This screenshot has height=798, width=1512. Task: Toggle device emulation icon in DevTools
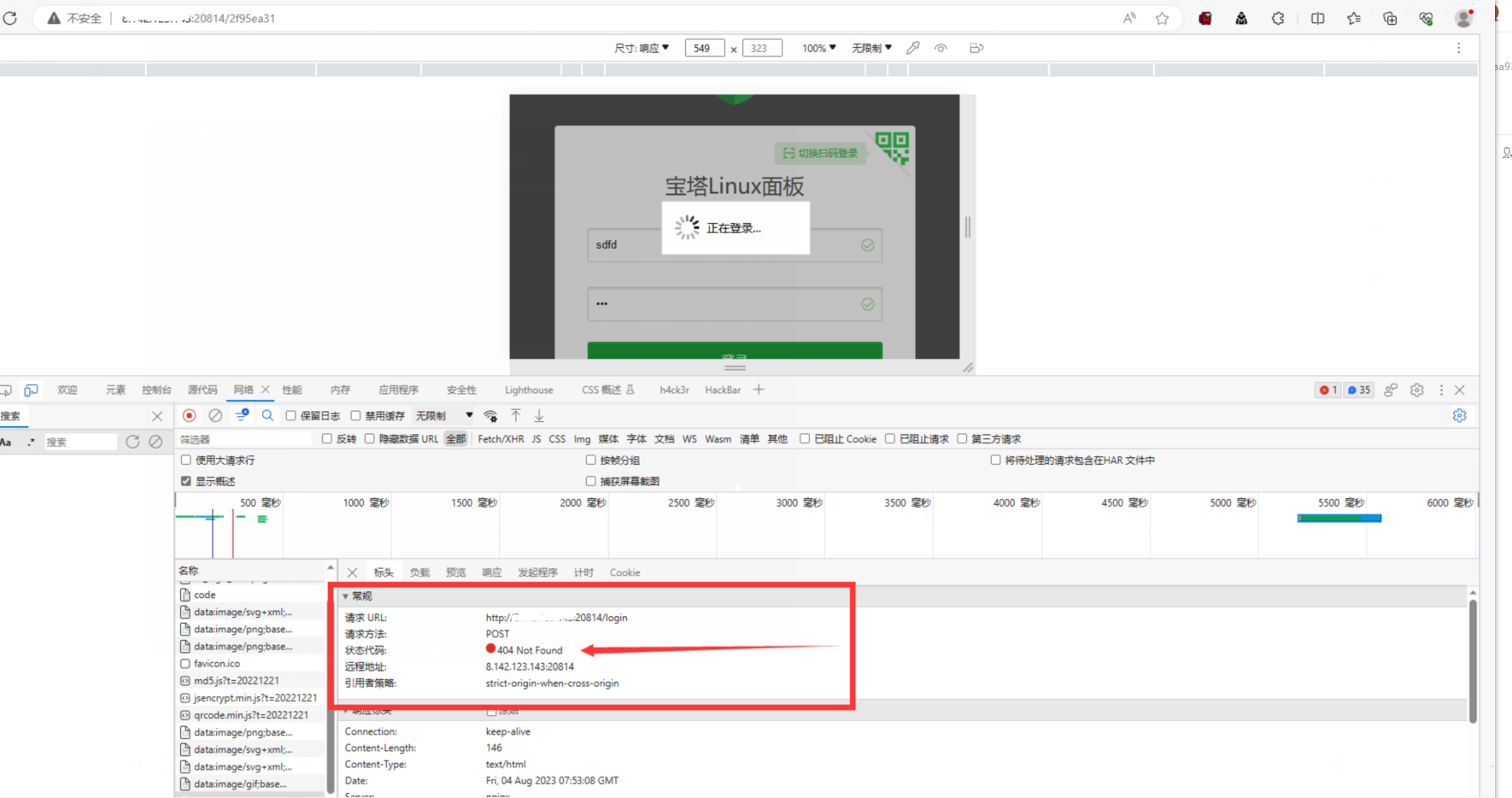click(31, 390)
